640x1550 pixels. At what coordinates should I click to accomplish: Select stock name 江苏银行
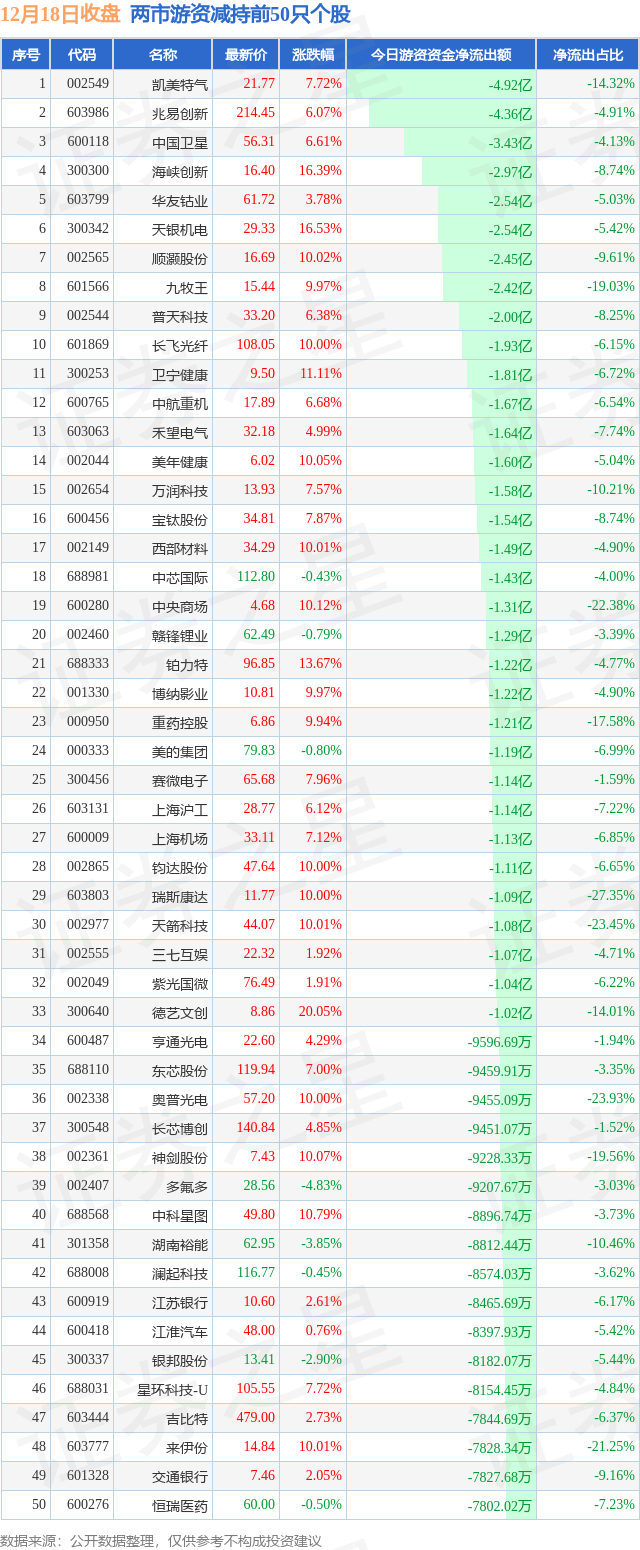pos(180,1302)
